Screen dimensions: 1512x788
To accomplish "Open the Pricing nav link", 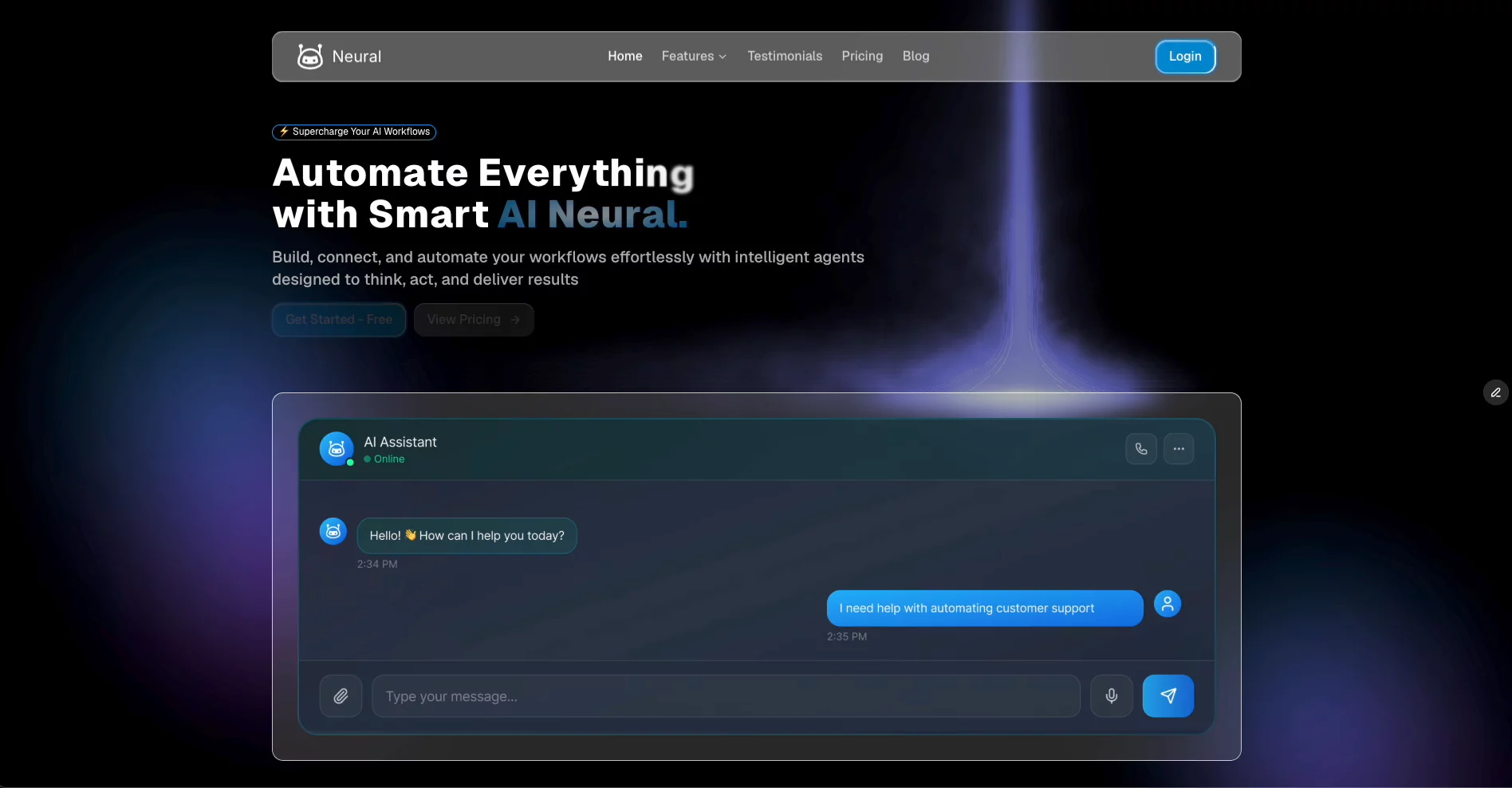I will tap(862, 57).
